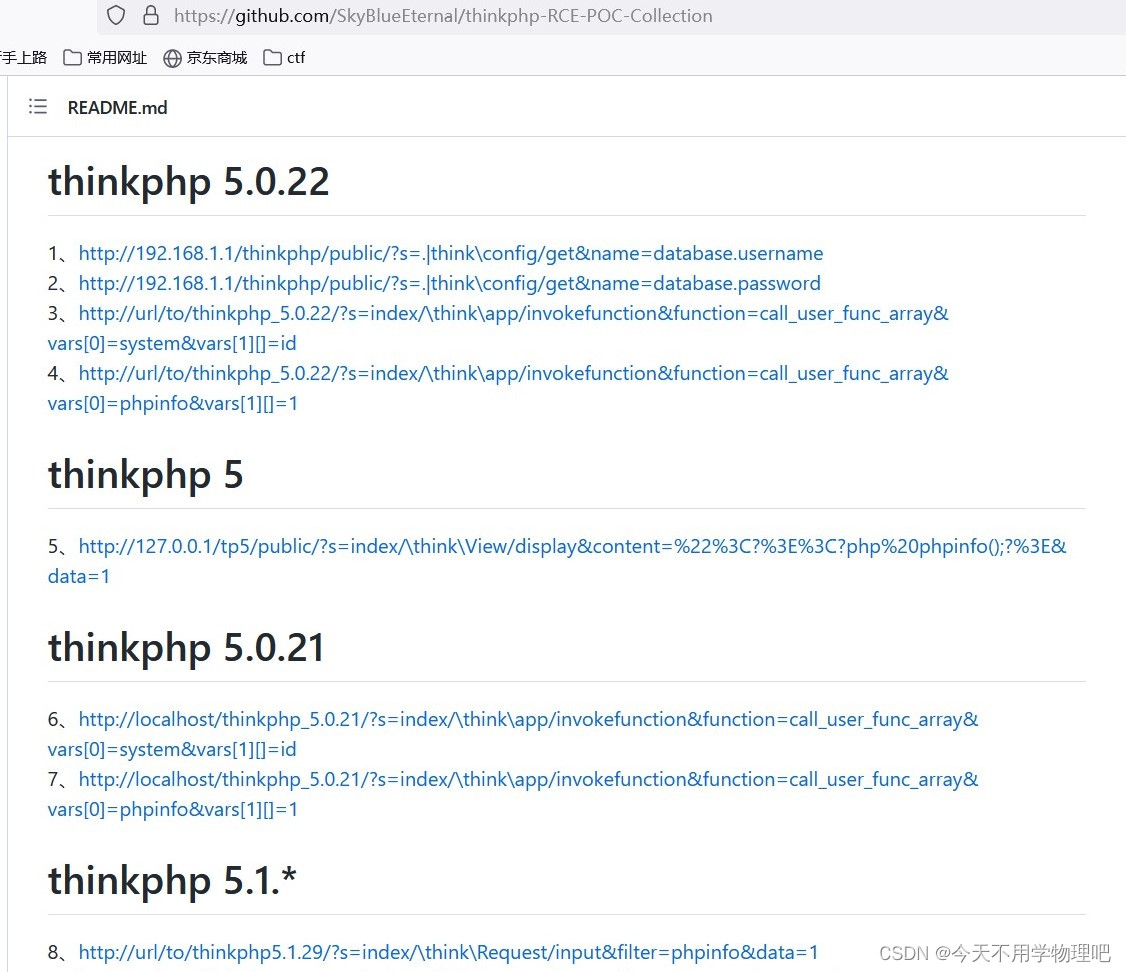The width and height of the screenshot is (1126, 972).
Task: Open link 7 thinkphp_5.0.21 phpinfo POC
Action: tap(529, 780)
